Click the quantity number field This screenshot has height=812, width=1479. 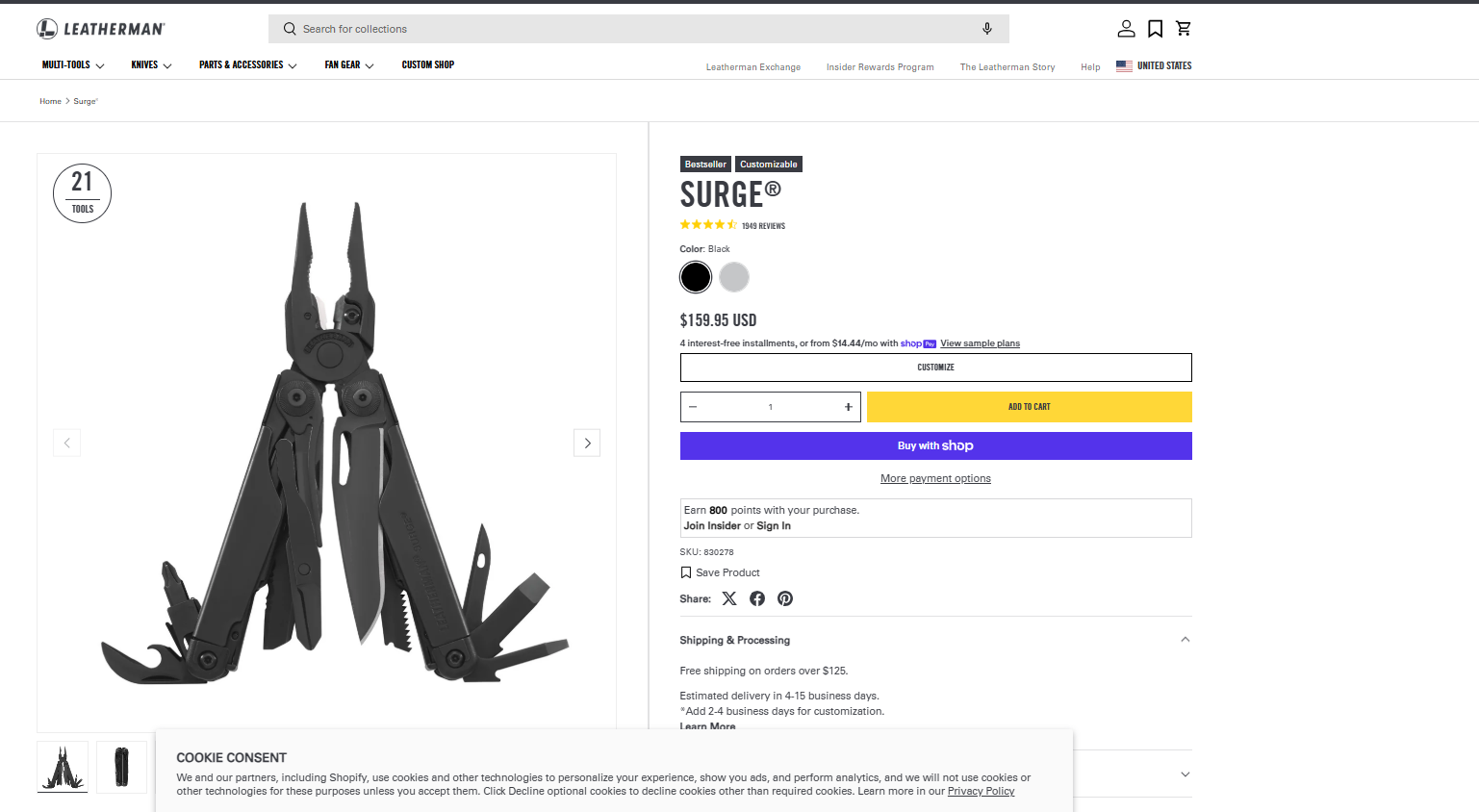point(771,407)
